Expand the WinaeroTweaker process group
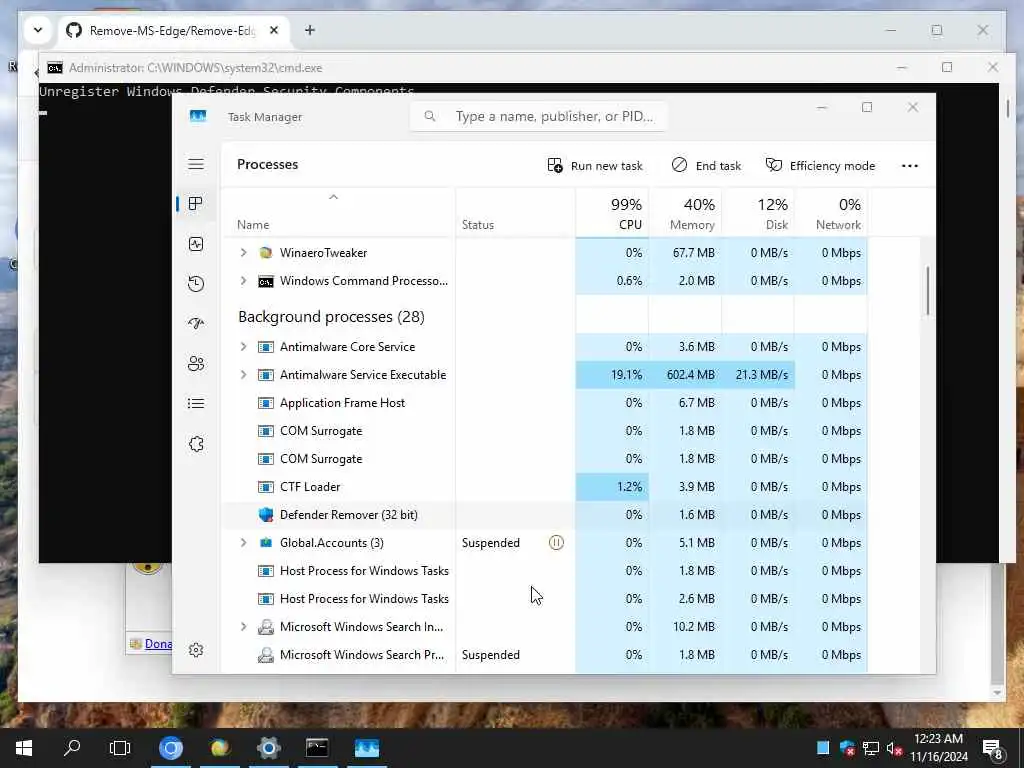This screenshot has width=1024, height=768. click(x=244, y=252)
